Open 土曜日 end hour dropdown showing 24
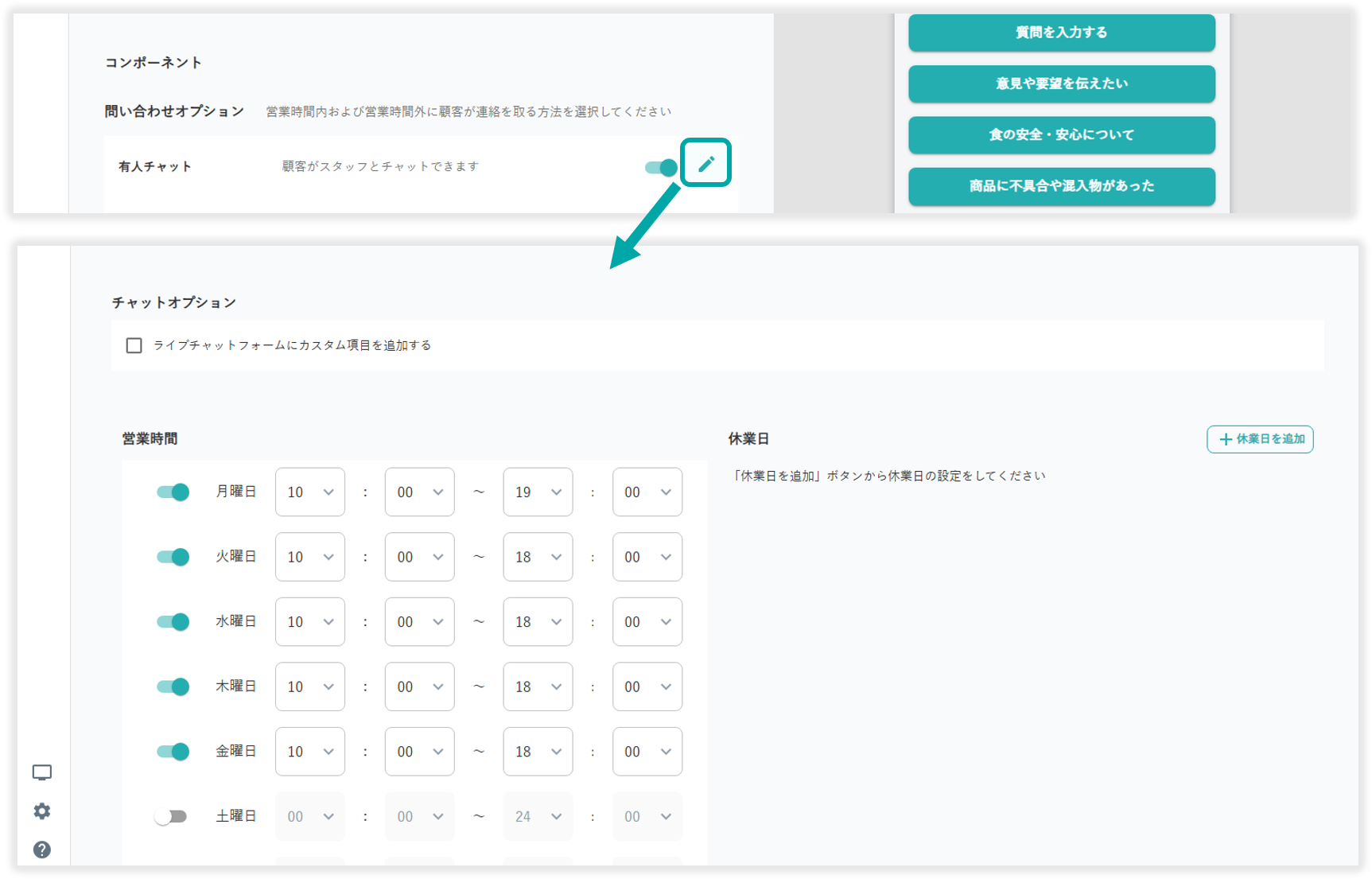 tap(538, 816)
